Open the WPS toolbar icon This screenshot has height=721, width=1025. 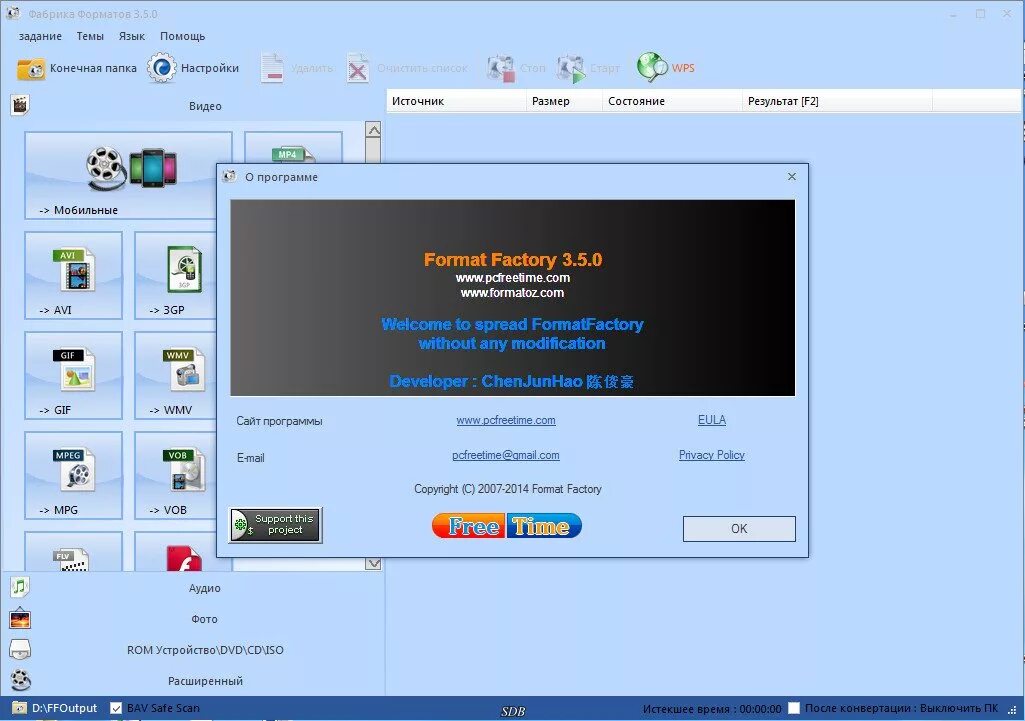[x=652, y=67]
